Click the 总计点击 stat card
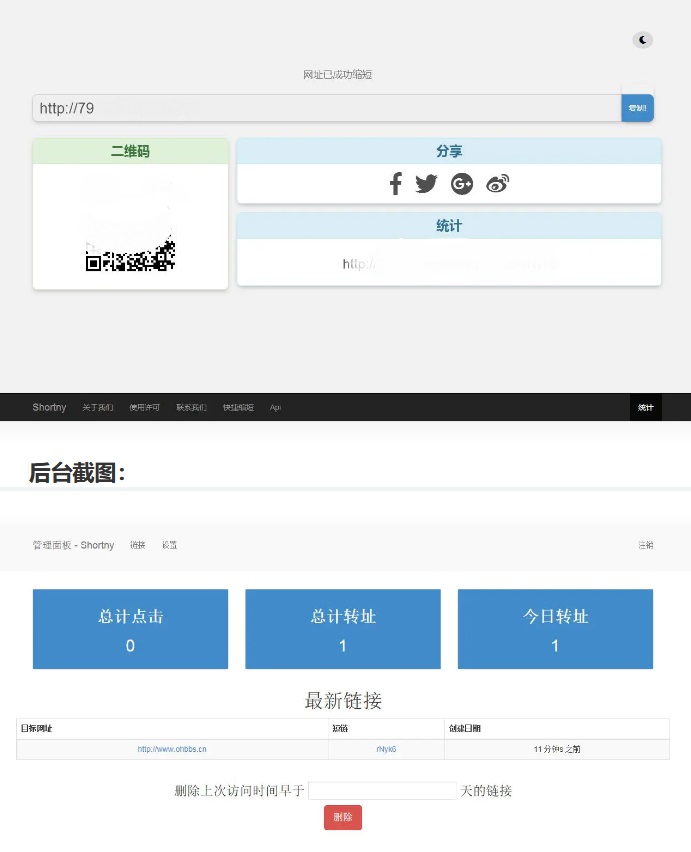691x852 pixels. [130, 629]
